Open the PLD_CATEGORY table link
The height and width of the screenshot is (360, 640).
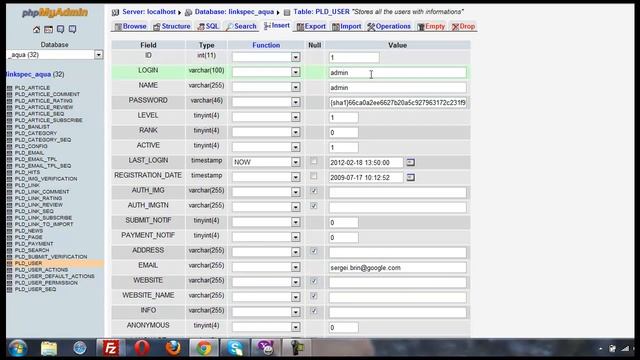[x=36, y=133]
